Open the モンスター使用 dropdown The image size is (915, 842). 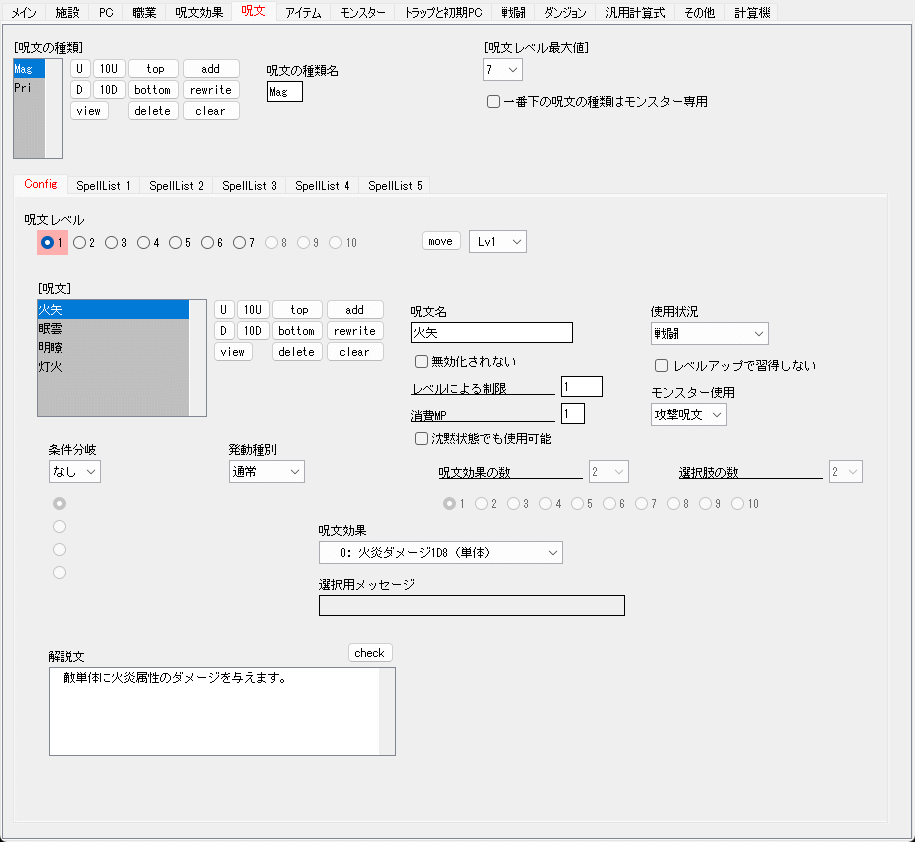[x=689, y=415]
